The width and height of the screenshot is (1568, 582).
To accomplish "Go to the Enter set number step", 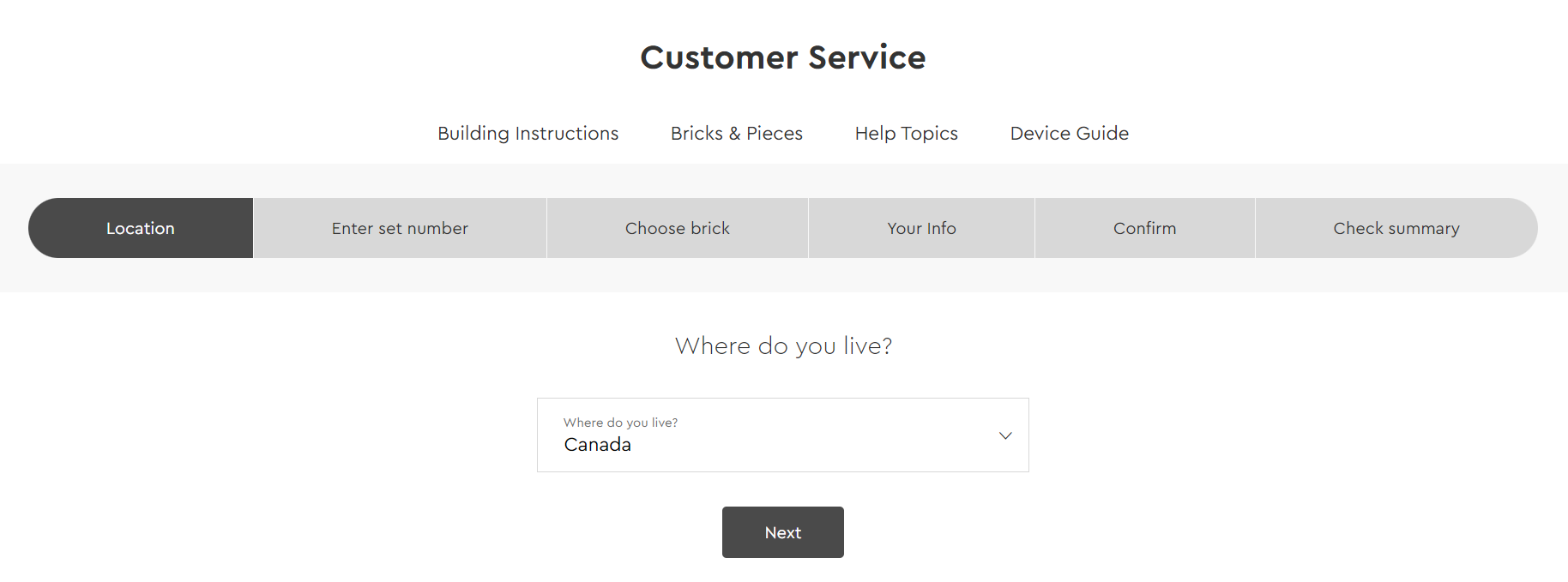I will click(x=399, y=228).
